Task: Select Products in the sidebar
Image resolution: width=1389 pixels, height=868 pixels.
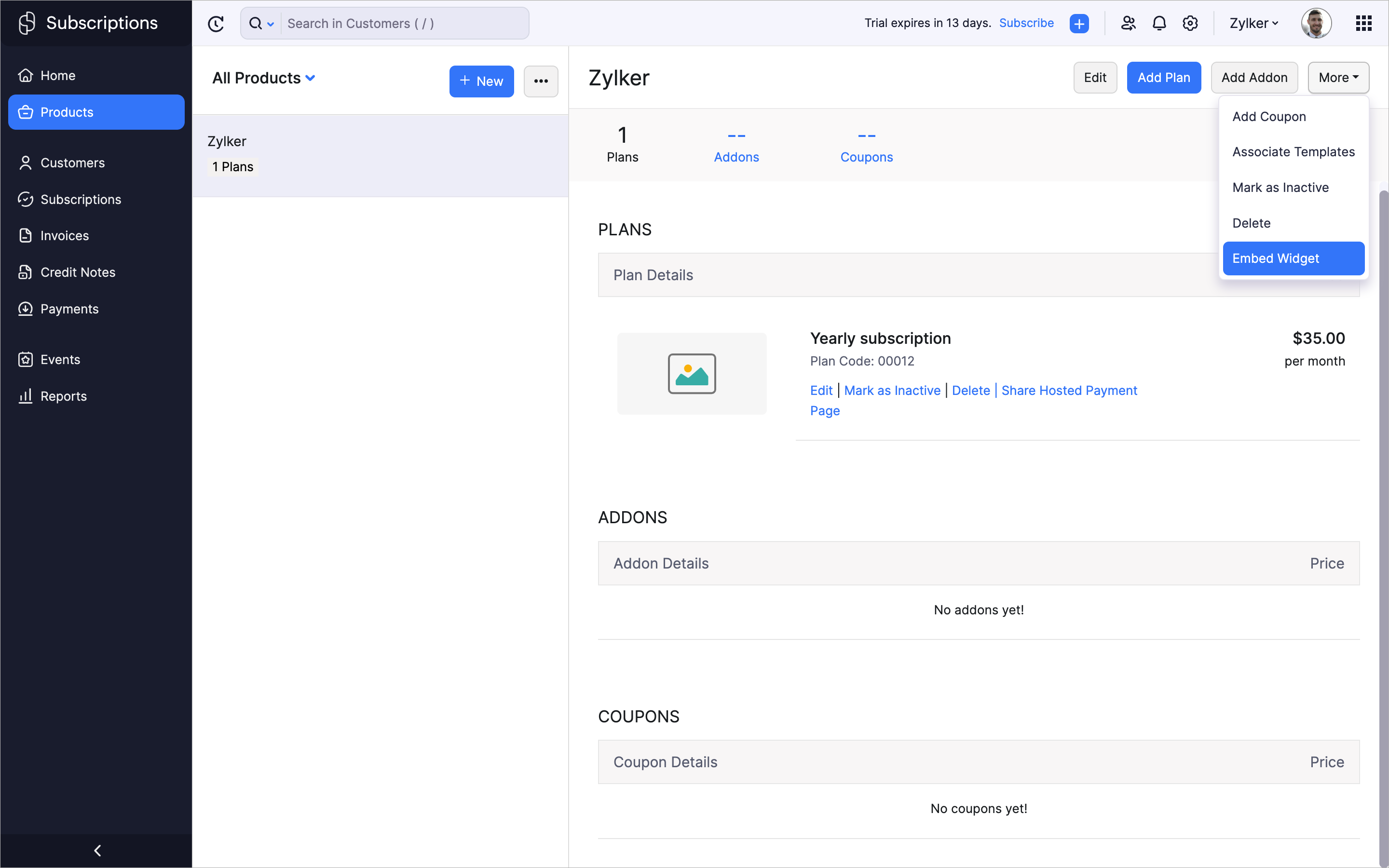Action: [96, 112]
